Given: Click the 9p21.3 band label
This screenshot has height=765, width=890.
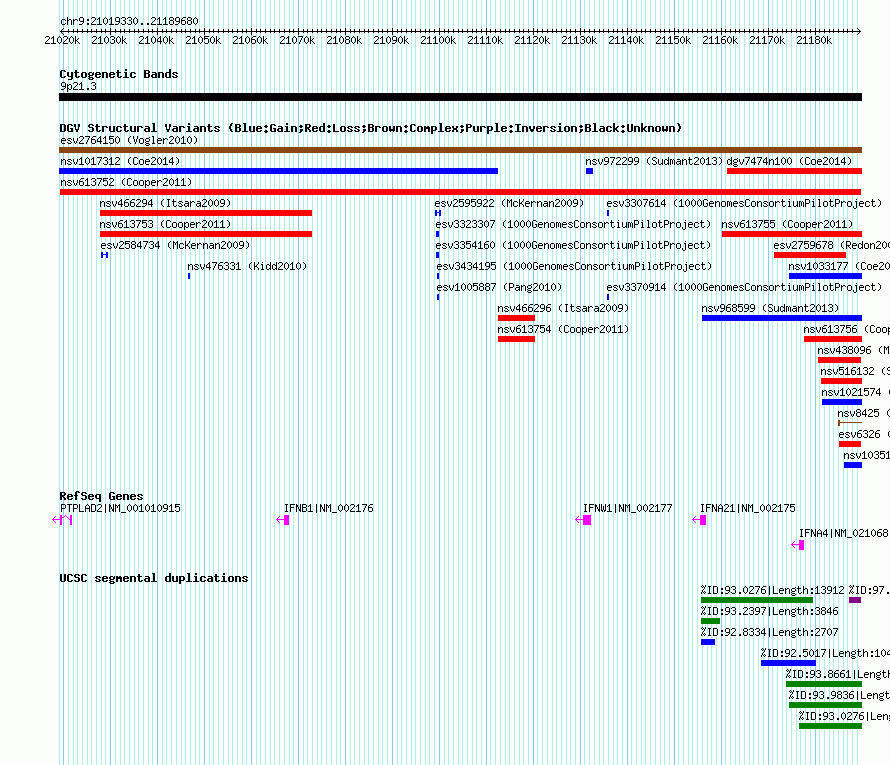Looking at the screenshot, I should pyautogui.click(x=78, y=86).
